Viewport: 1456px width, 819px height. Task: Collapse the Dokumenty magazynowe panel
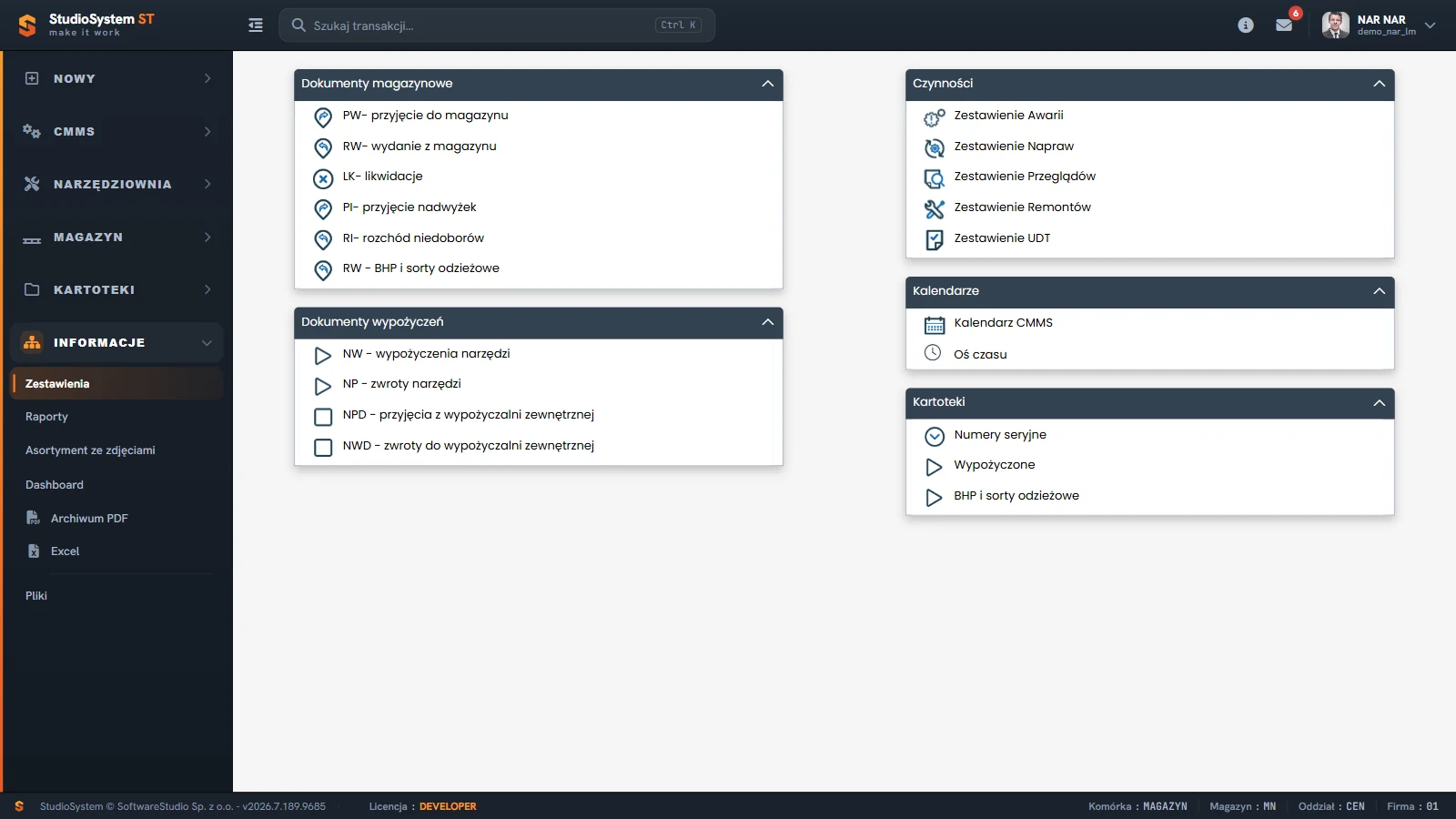768,84
